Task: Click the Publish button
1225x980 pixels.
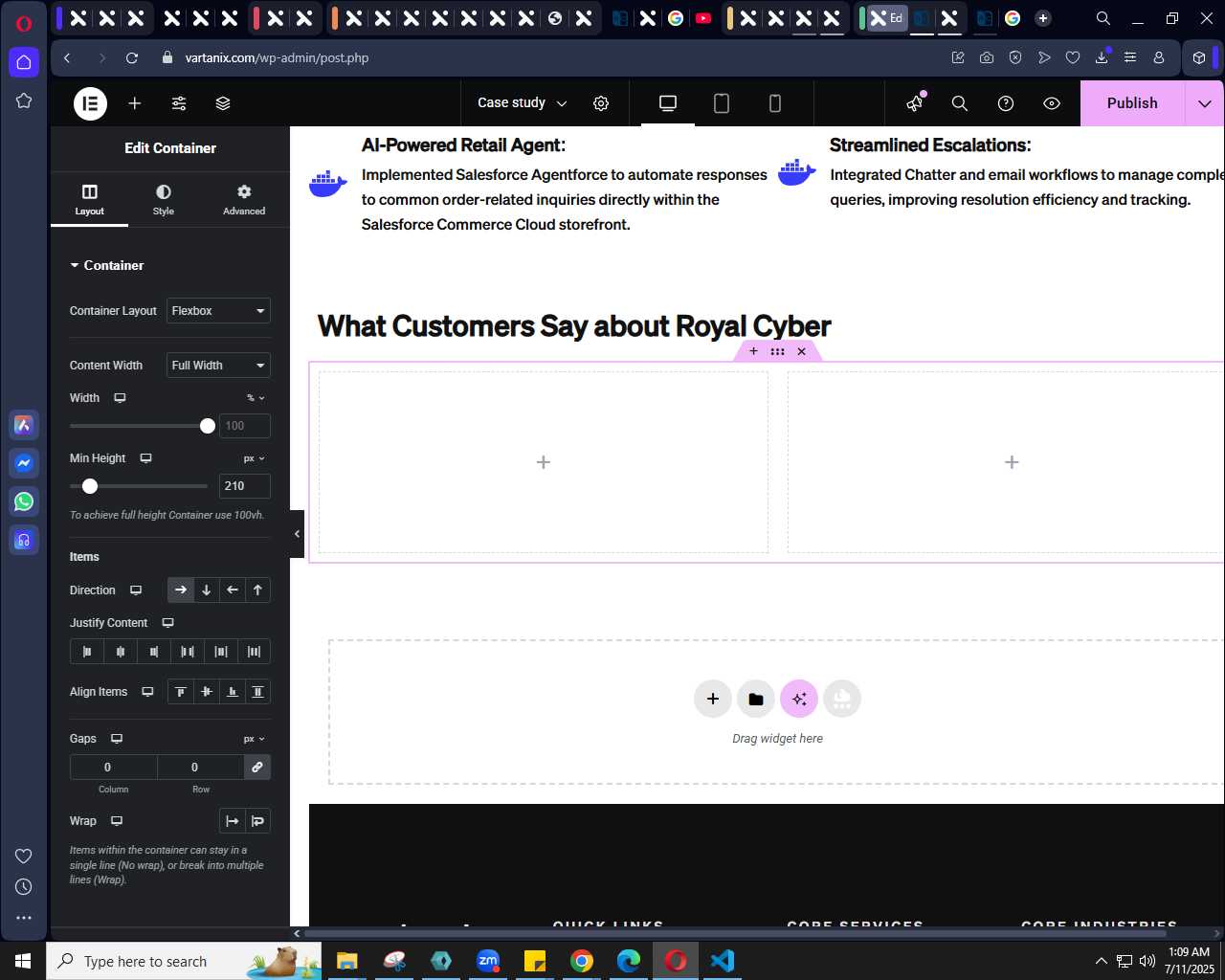Action: click(x=1132, y=103)
